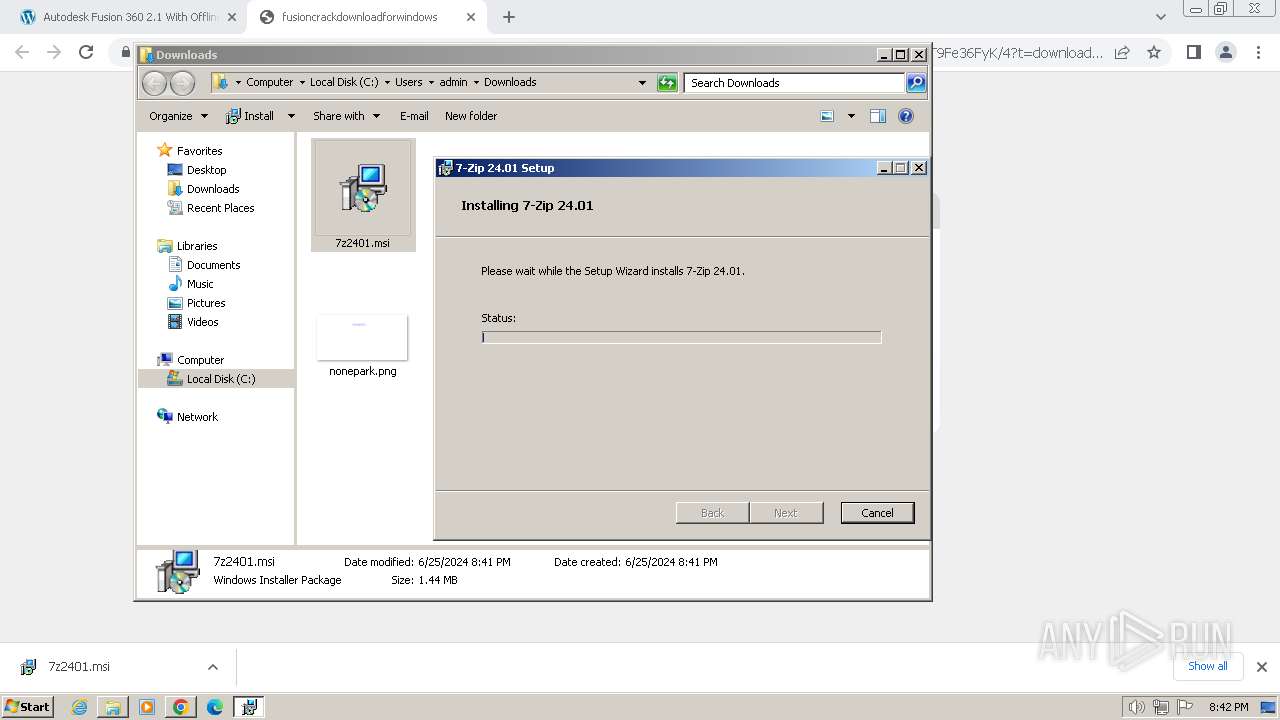
Task: Click the Explorer forward arrow button
Action: (x=182, y=83)
